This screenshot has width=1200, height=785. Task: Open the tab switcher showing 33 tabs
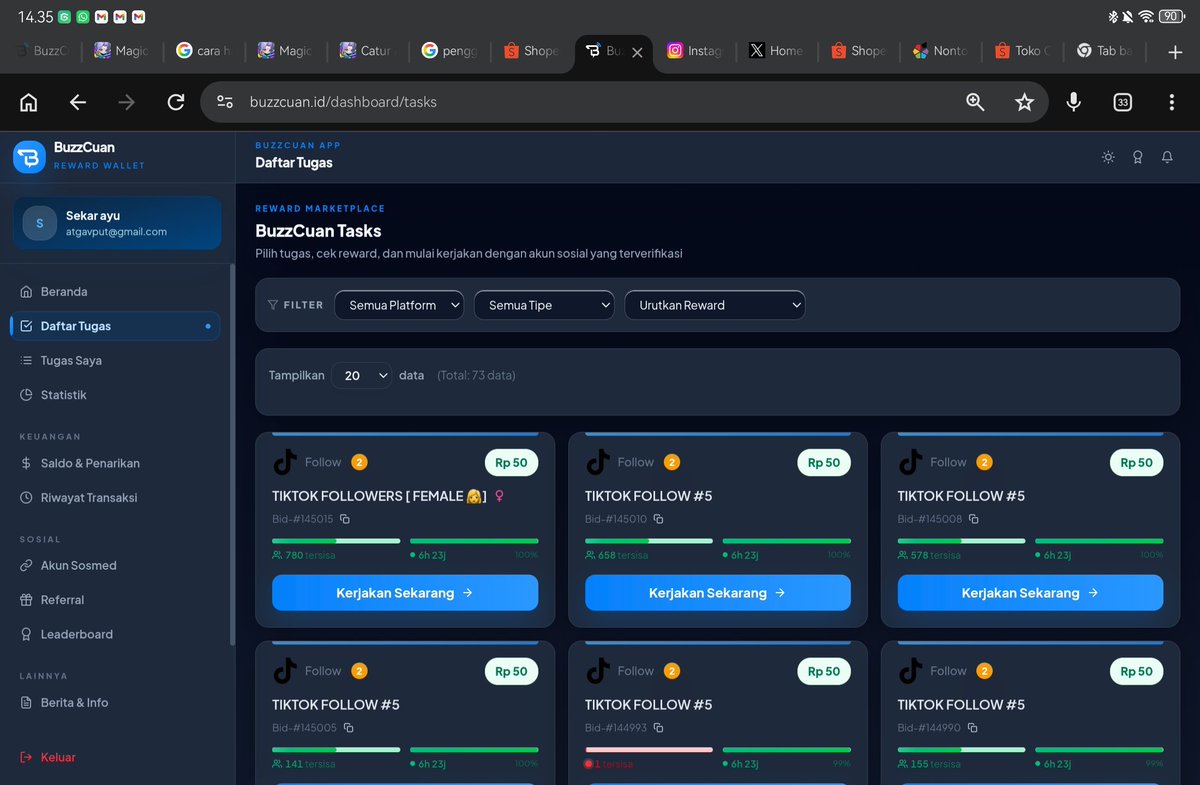point(1123,102)
